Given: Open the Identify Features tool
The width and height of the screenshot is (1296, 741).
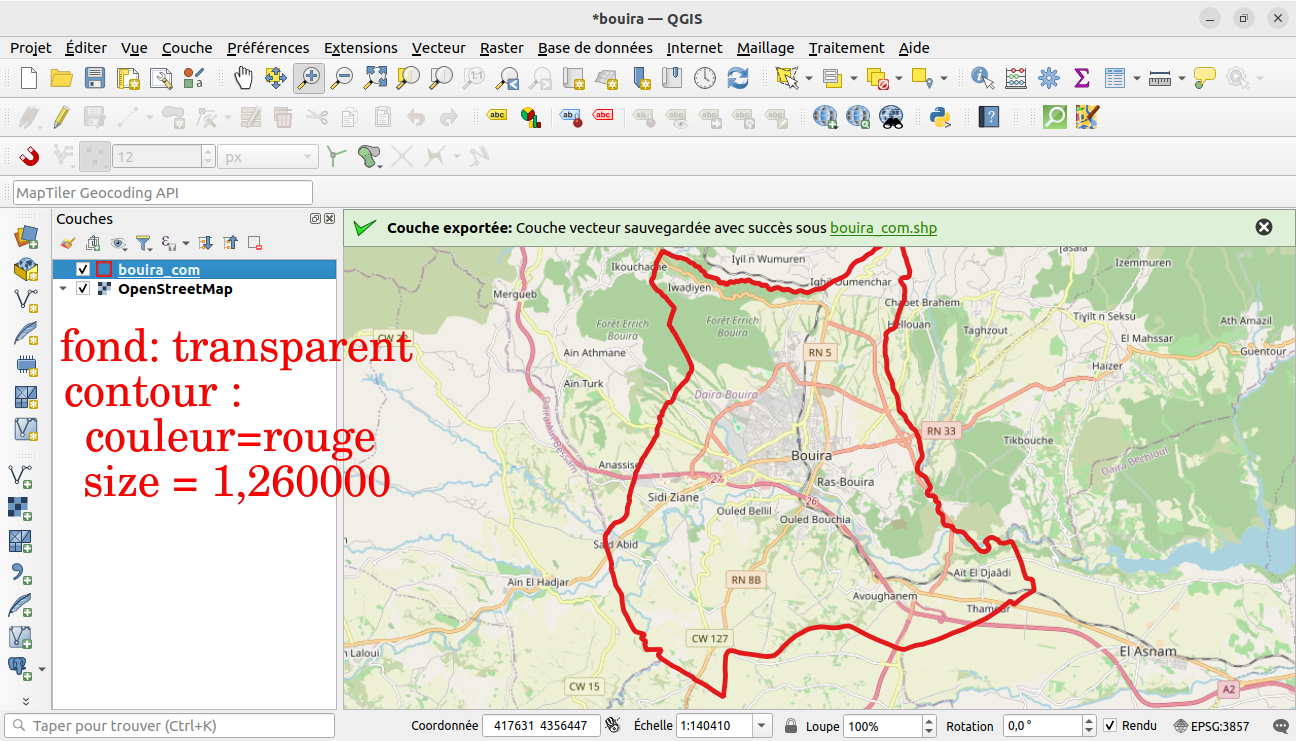Looking at the screenshot, I should click(x=983, y=78).
